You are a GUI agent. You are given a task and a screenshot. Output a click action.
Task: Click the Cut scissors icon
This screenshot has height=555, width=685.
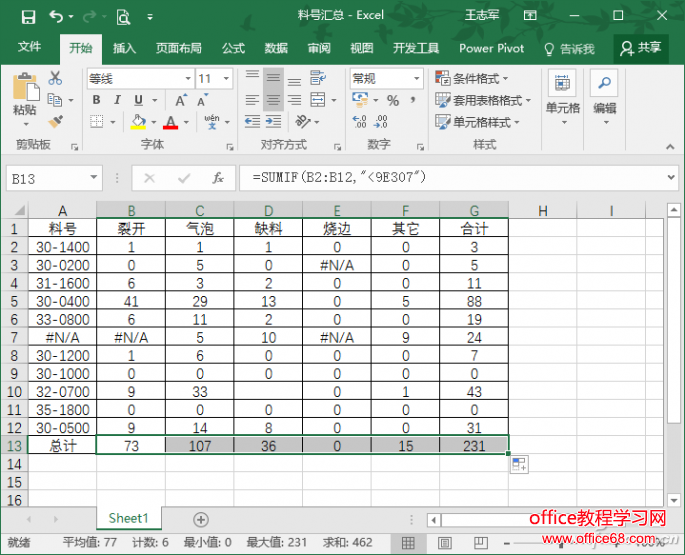(55, 78)
